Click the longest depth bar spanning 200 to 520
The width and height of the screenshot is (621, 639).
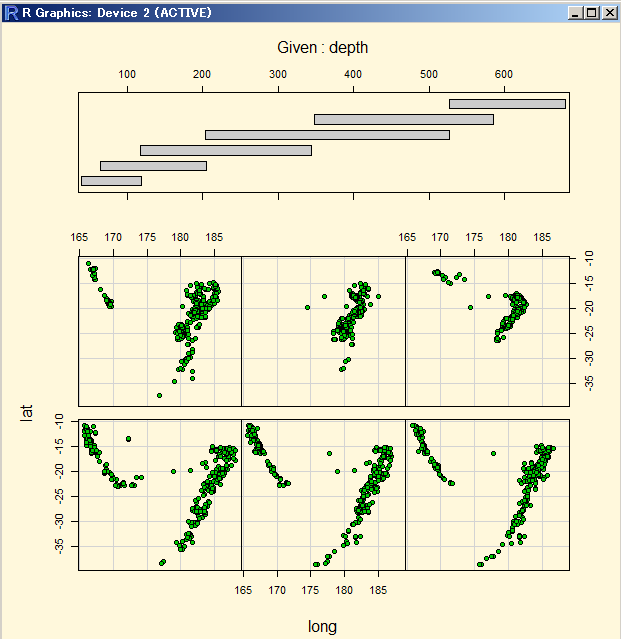pos(327,135)
